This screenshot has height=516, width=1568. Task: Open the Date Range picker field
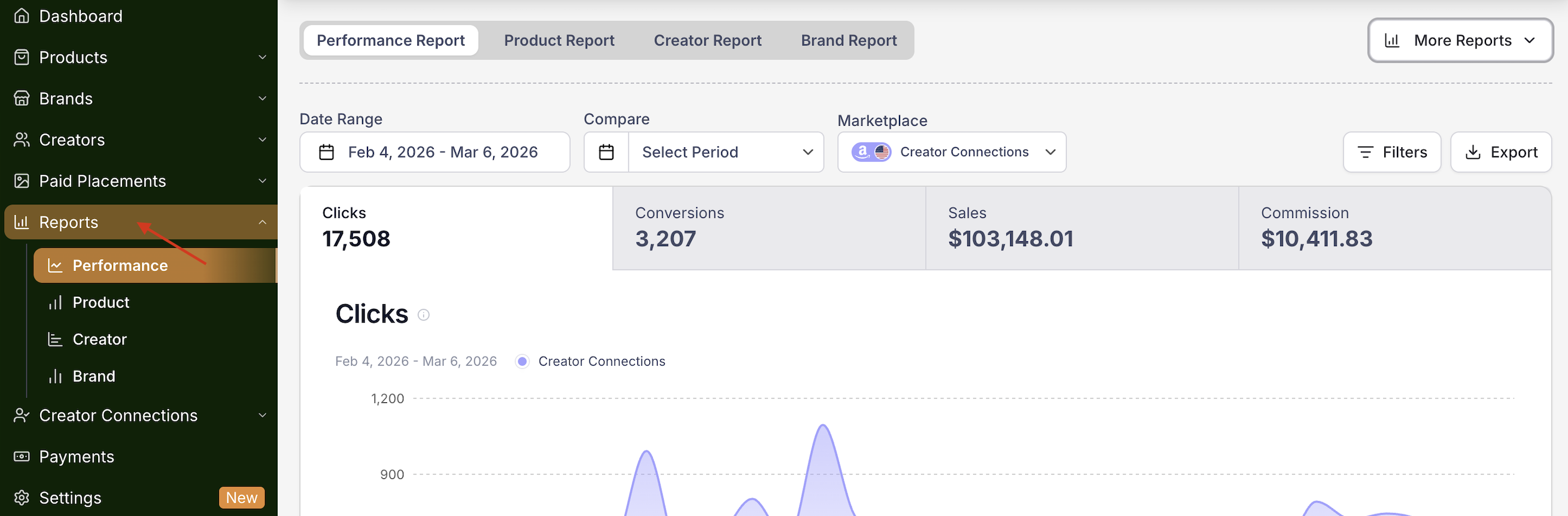[x=434, y=152]
